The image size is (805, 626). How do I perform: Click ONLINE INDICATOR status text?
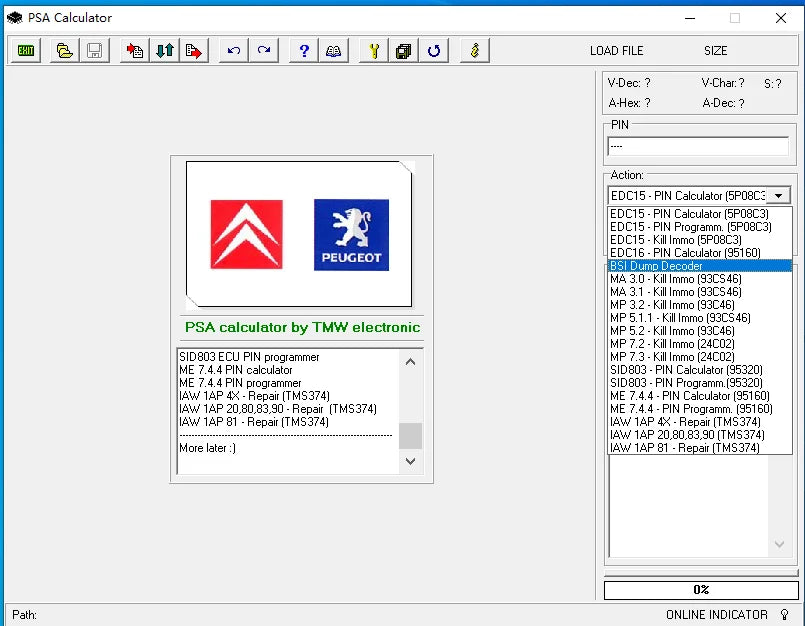pos(717,615)
